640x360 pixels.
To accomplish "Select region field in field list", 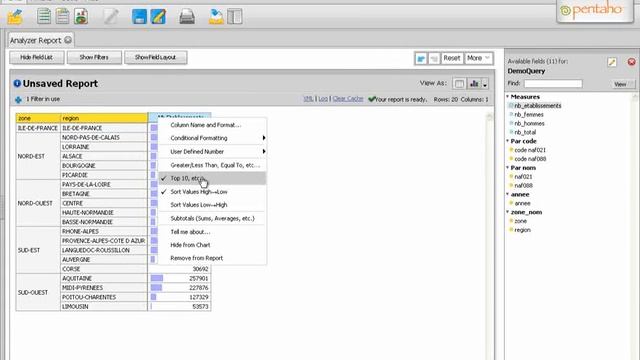I will click(522, 230).
